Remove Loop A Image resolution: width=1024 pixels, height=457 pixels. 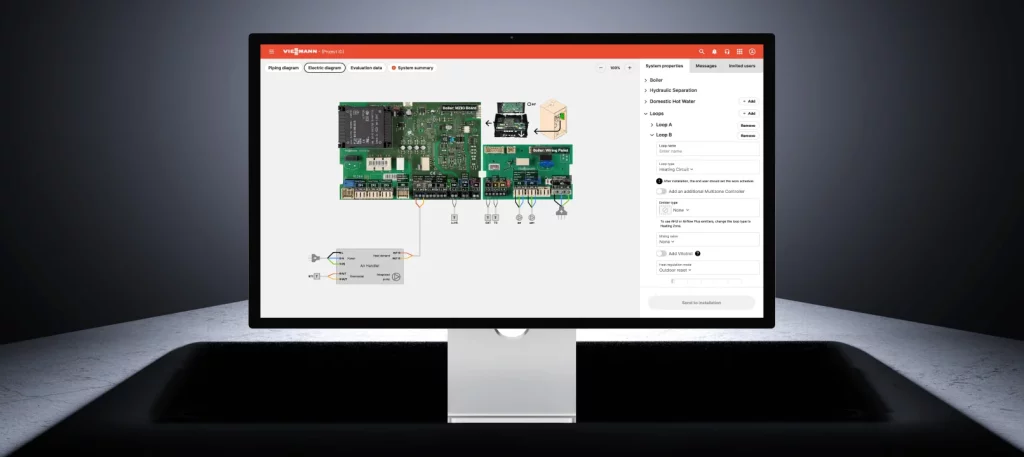coord(747,125)
